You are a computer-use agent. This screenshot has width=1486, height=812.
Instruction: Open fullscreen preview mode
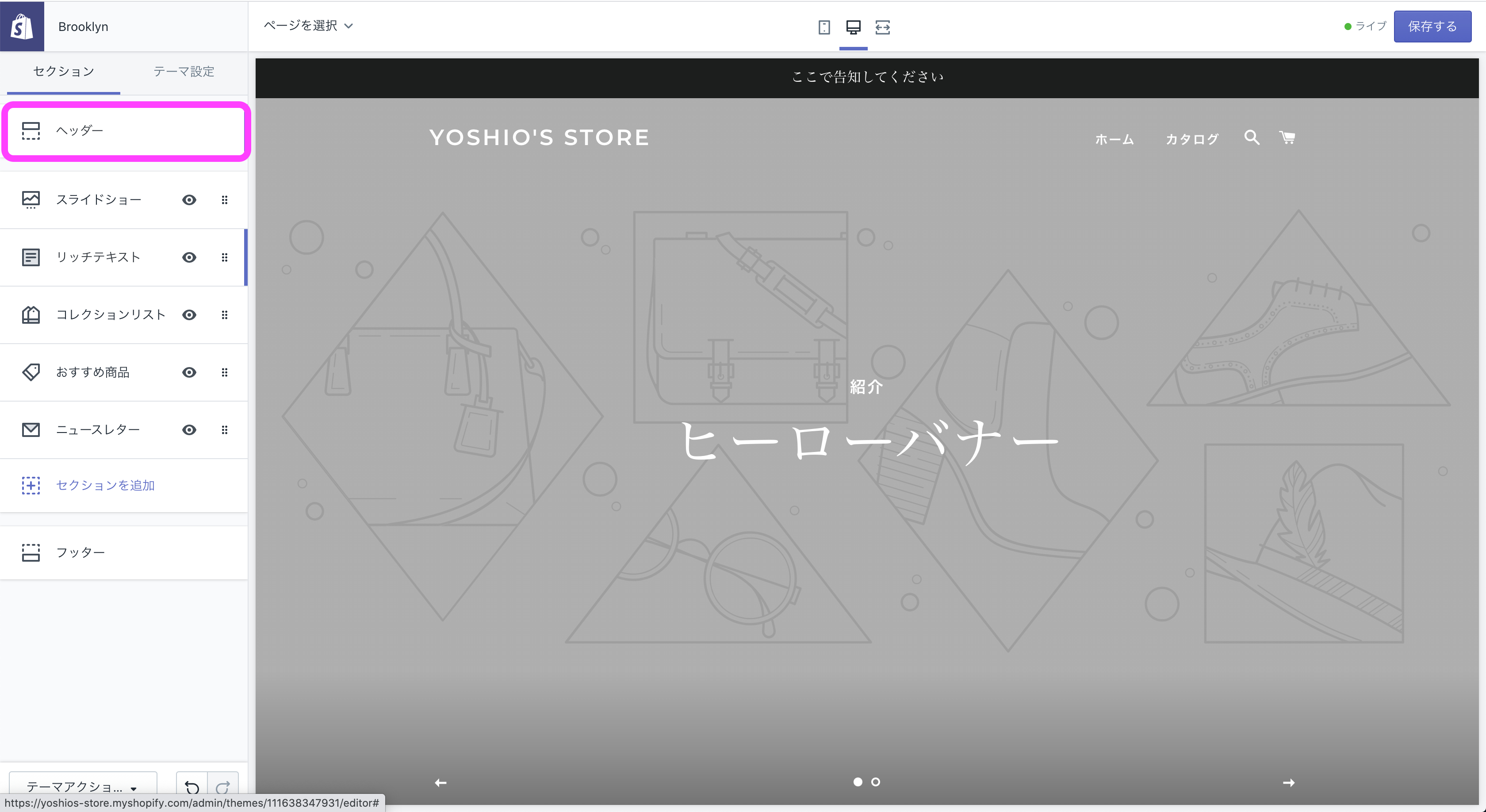(883, 27)
